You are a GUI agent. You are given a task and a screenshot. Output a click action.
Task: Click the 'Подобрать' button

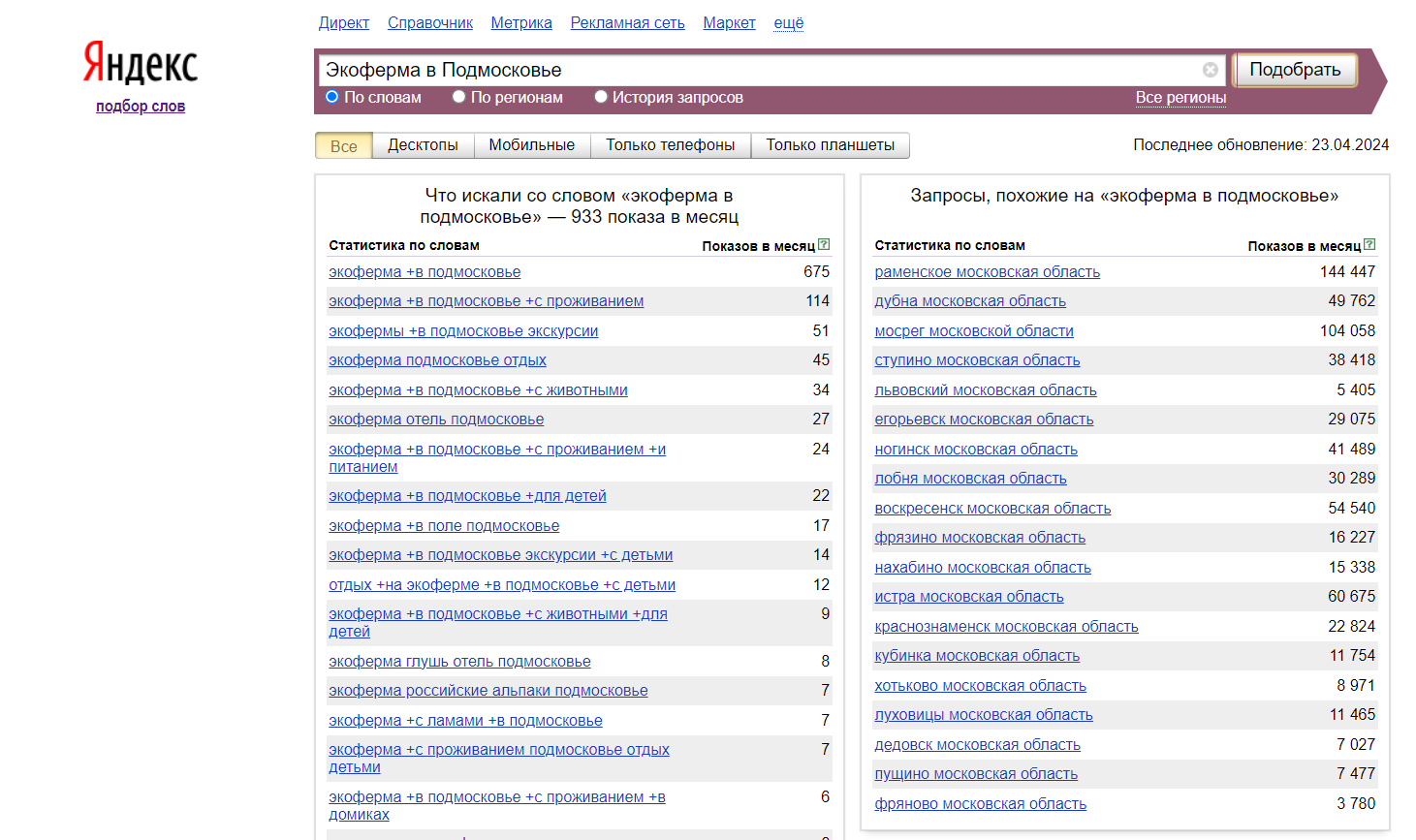pos(1295,70)
